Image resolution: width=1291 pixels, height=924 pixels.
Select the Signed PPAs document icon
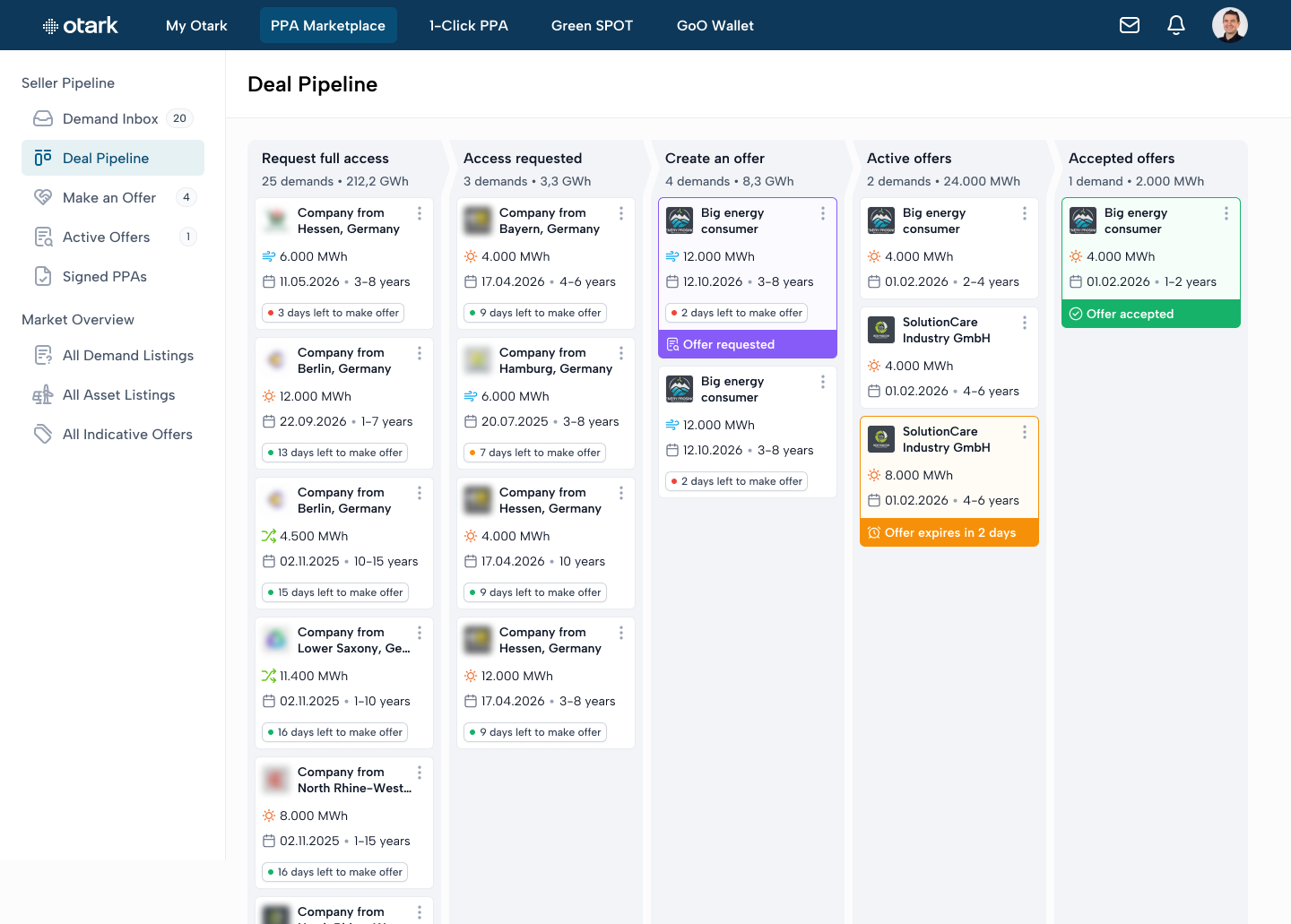(x=42, y=276)
